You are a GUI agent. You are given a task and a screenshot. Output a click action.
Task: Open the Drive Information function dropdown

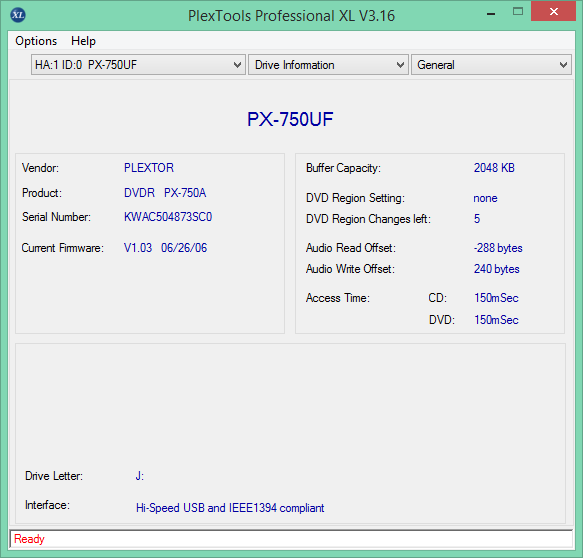pyautogui.click(x=328, y=65)
